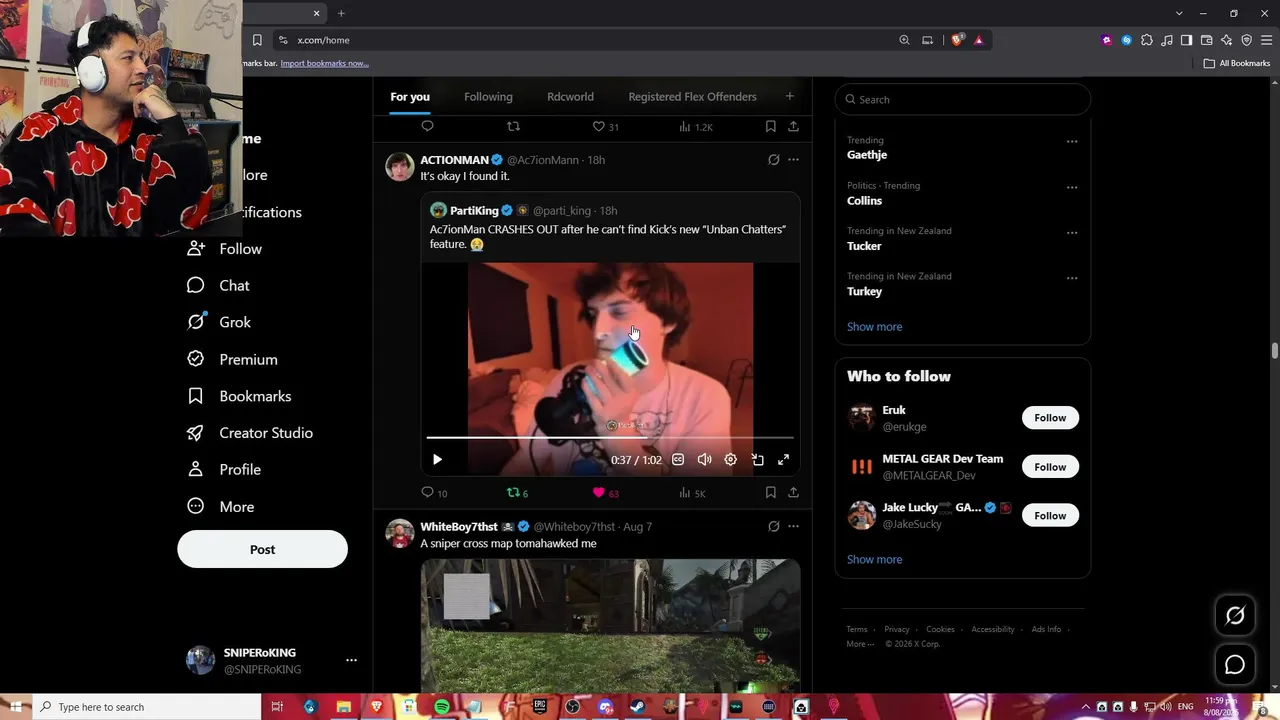
Task: Open the Follow item in the sidebar
Action: click(224, 249)
